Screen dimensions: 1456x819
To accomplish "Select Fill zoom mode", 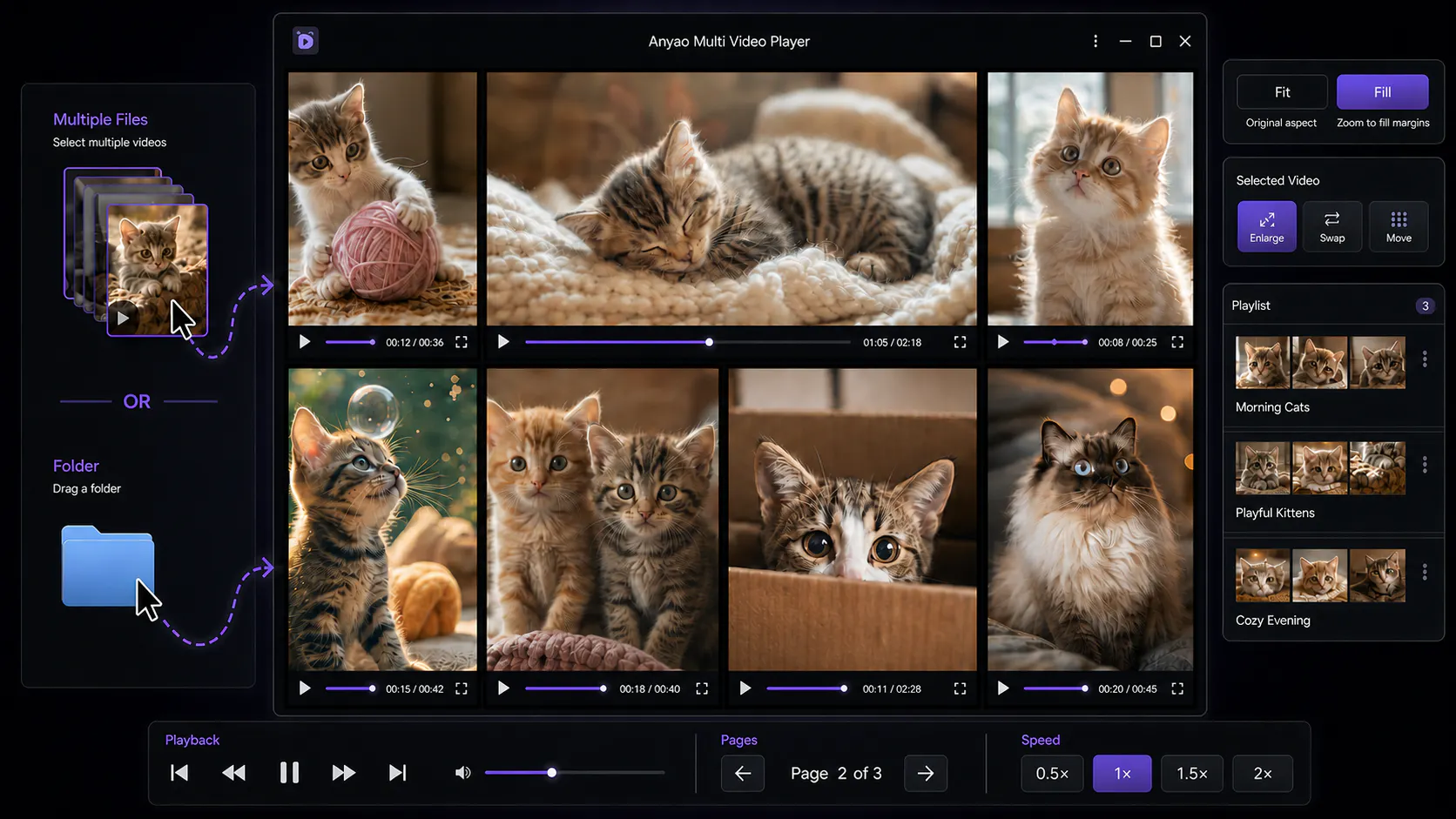I will click(1383, 92).
